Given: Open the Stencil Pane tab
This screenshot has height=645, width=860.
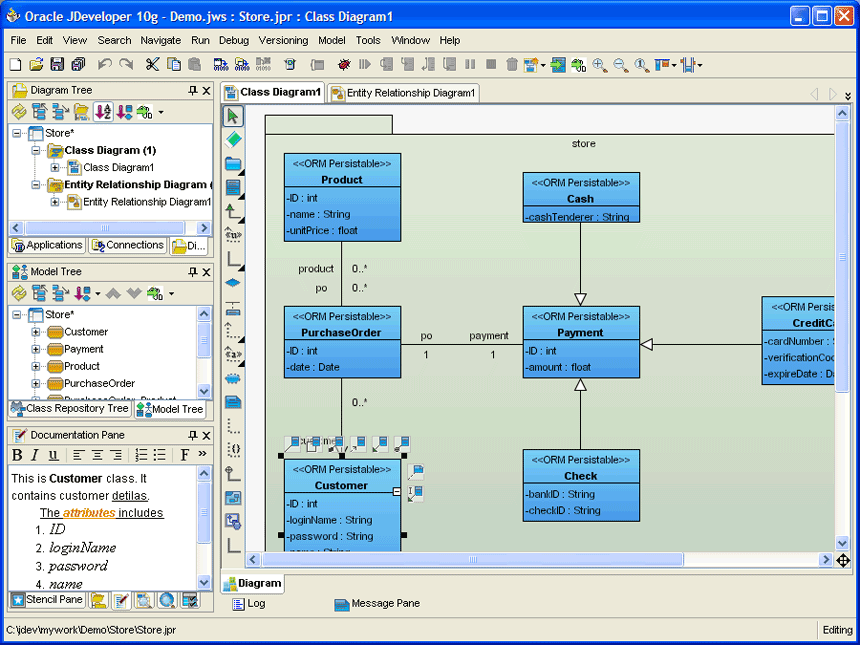Looking at the screenshot, I should click(47, 599).
